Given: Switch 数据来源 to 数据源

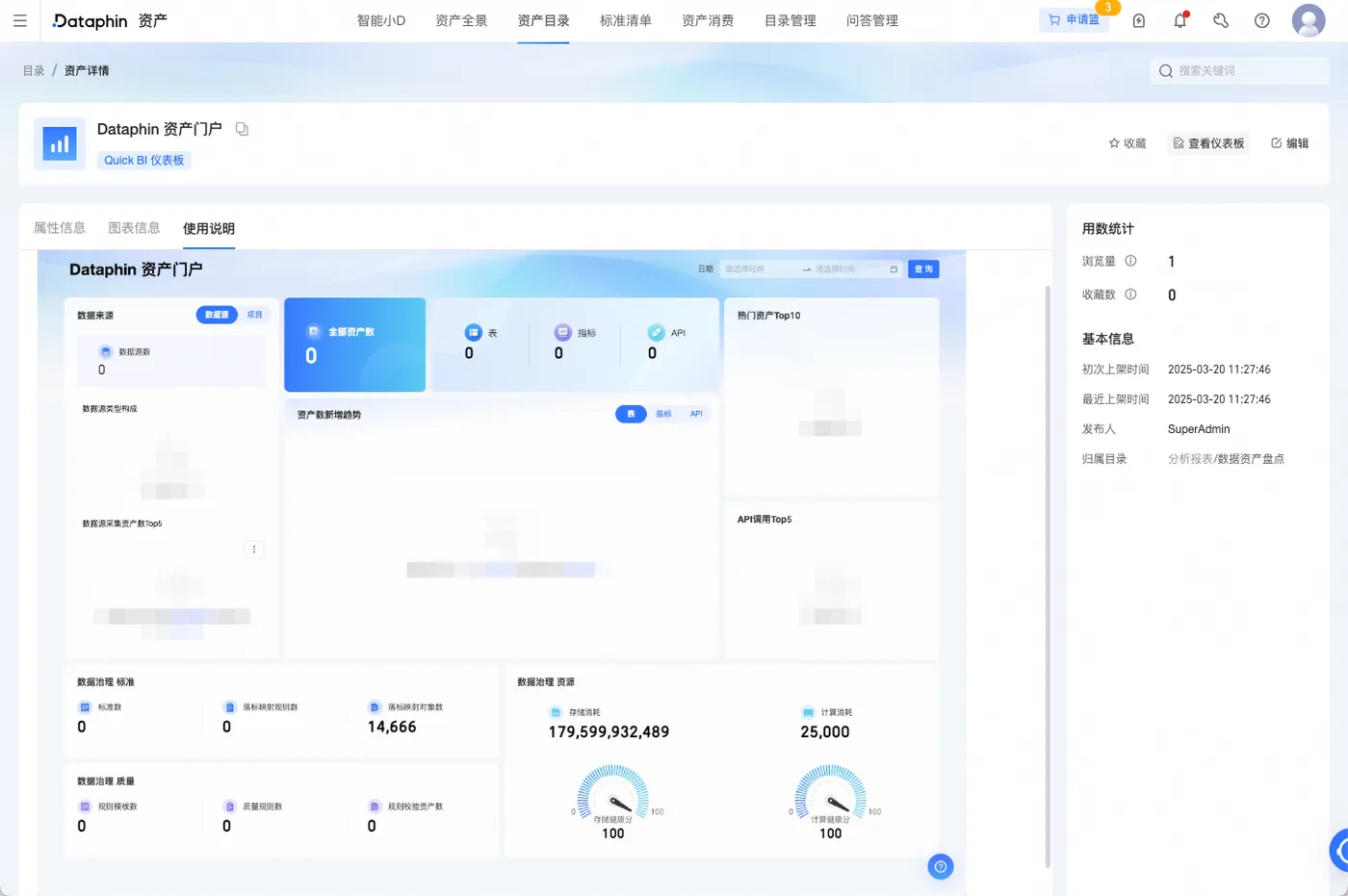Looking at the screenshot, I should [217, 315].
